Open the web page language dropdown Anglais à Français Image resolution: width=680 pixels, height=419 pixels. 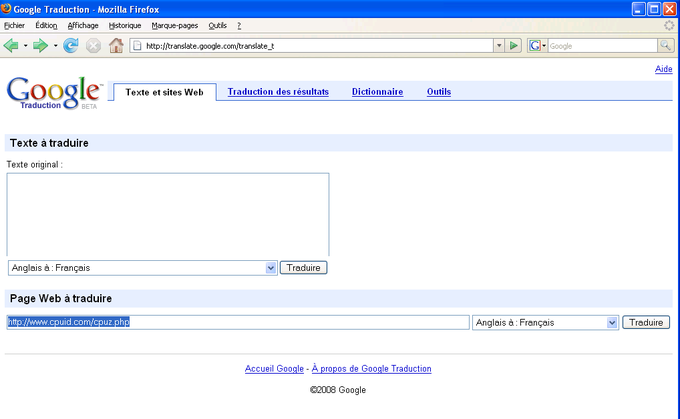click(545, 323)
